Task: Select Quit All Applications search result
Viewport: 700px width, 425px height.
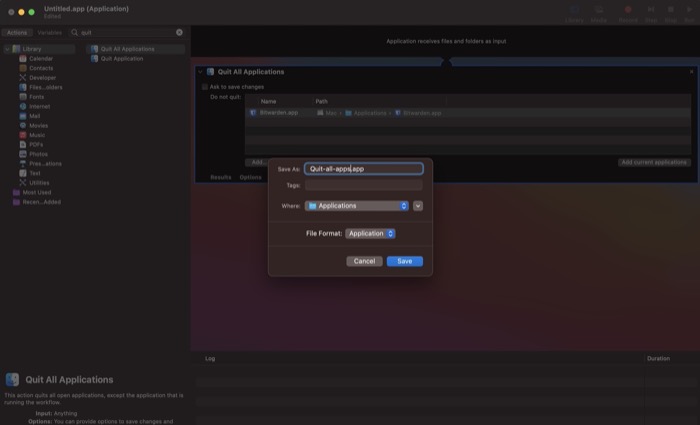Action: pyautogui.click(x=135, y=49)
